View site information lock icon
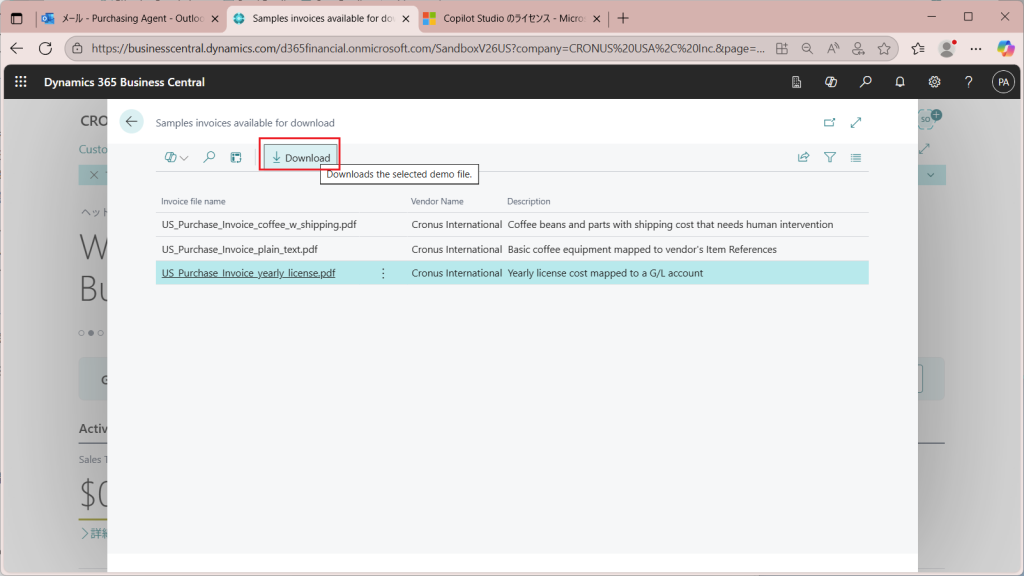1024x576 pixels. coord(77,48)
